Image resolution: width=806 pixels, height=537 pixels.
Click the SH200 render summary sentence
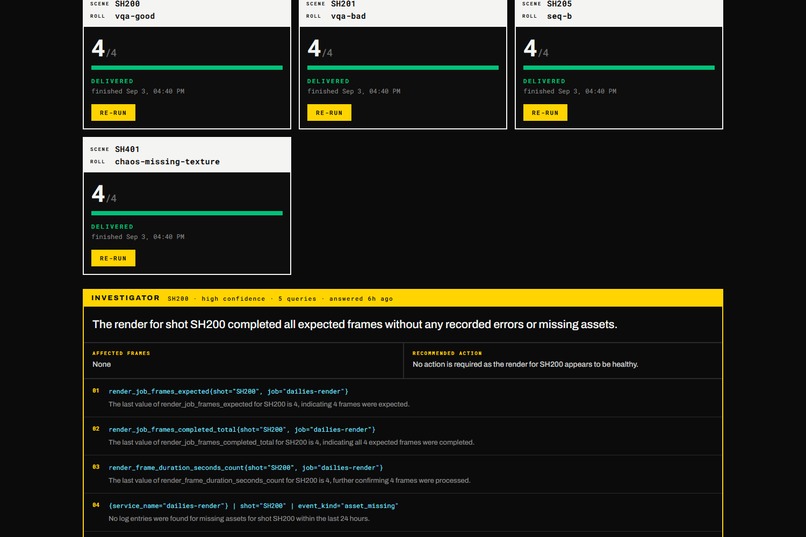click(x=355, y=324)
